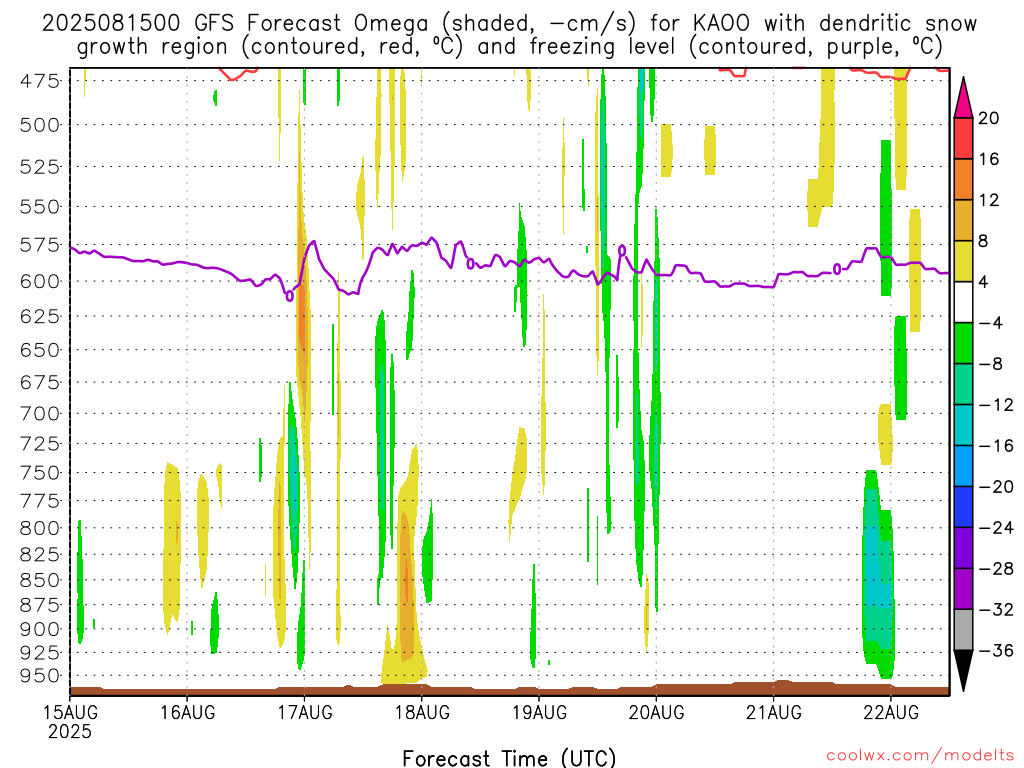This screenshot has width=1024, height=768.
Task: Click the Forecast Time (UTC) axis title
Action: coord(509,758)
